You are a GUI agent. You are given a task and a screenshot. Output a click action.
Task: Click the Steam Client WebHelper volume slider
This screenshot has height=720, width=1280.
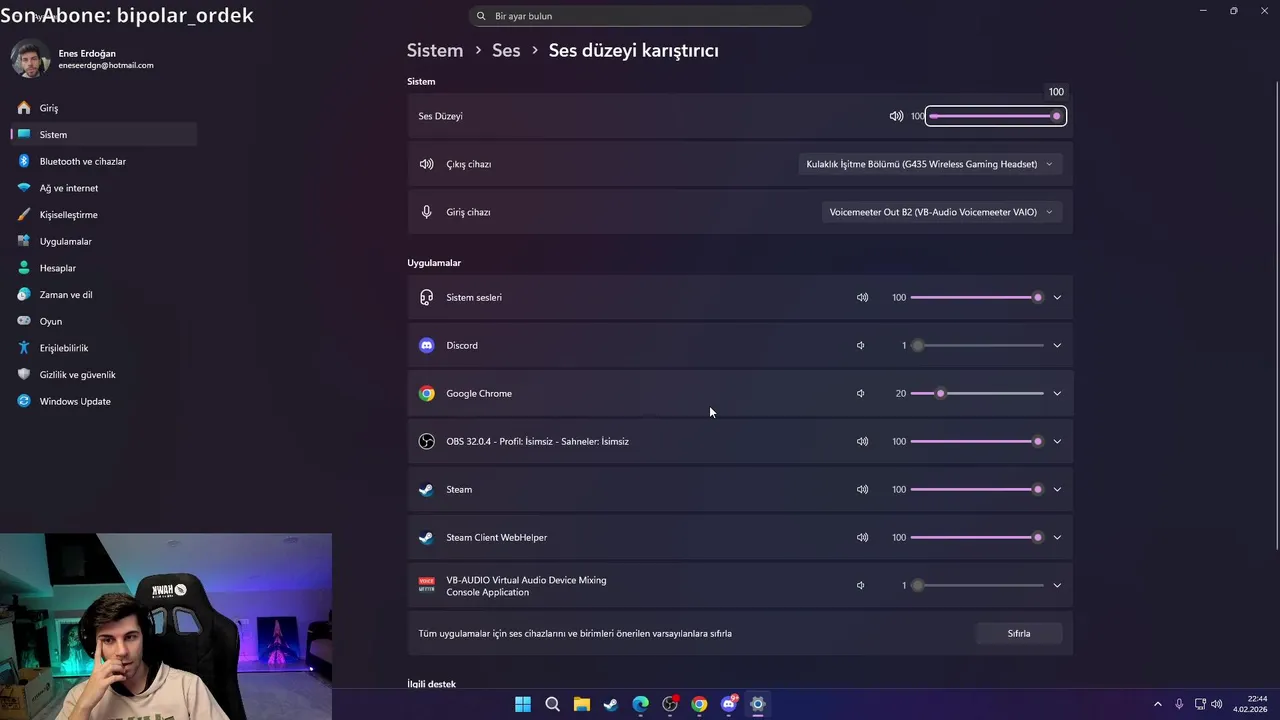point(977,537)
